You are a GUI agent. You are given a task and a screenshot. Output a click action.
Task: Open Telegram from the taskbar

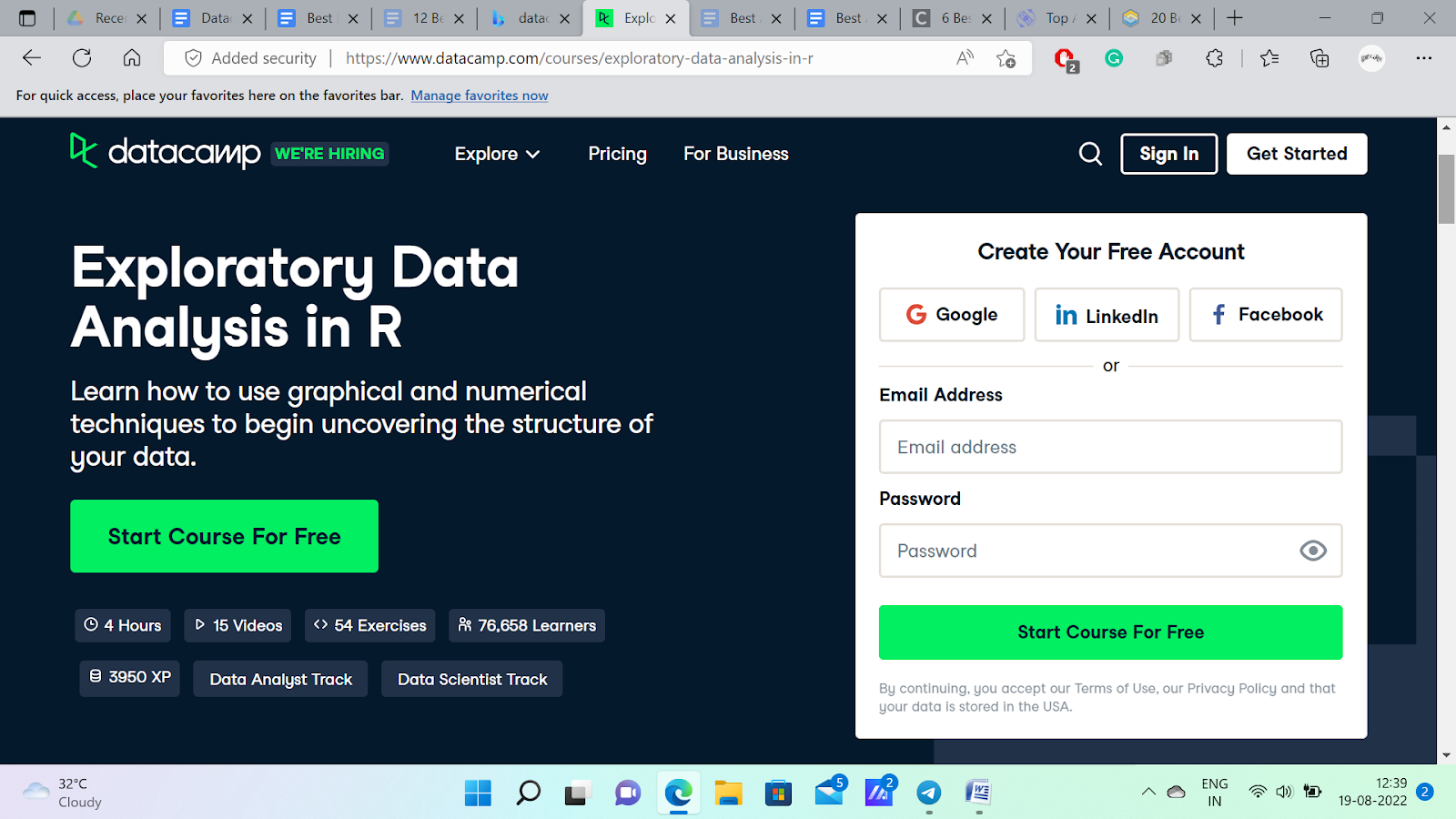pyautogui.click(x=928, y=793)
